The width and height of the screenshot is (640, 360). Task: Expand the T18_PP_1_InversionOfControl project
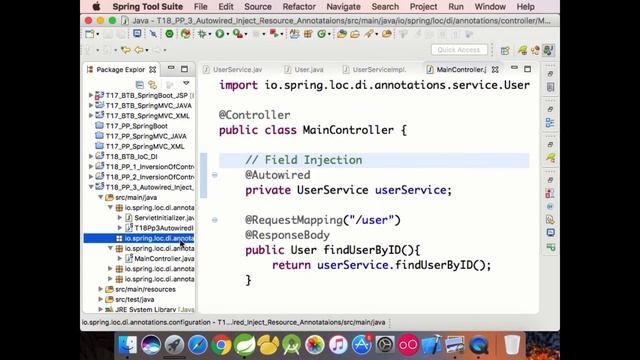[x=91, y=167]
